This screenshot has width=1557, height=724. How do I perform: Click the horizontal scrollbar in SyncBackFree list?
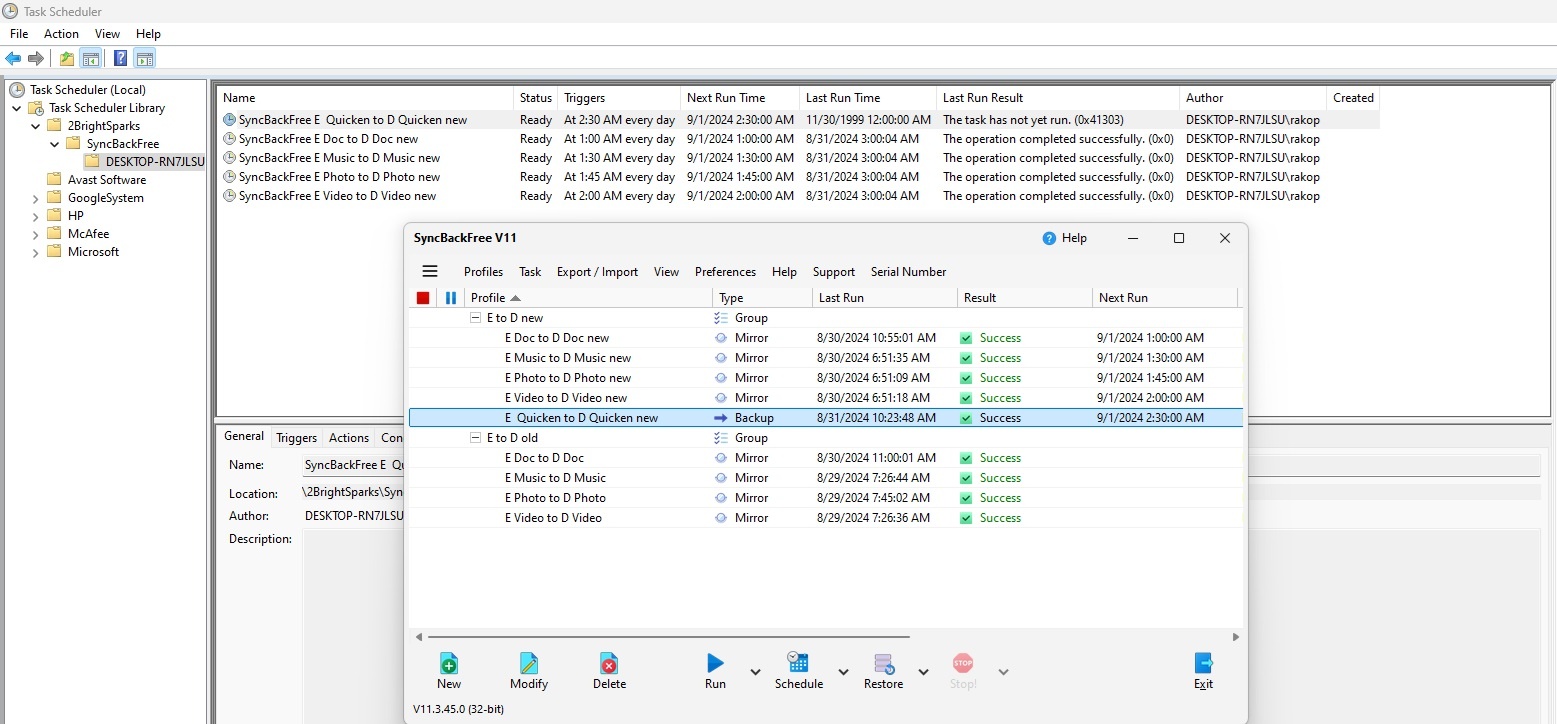click(668, 637)
